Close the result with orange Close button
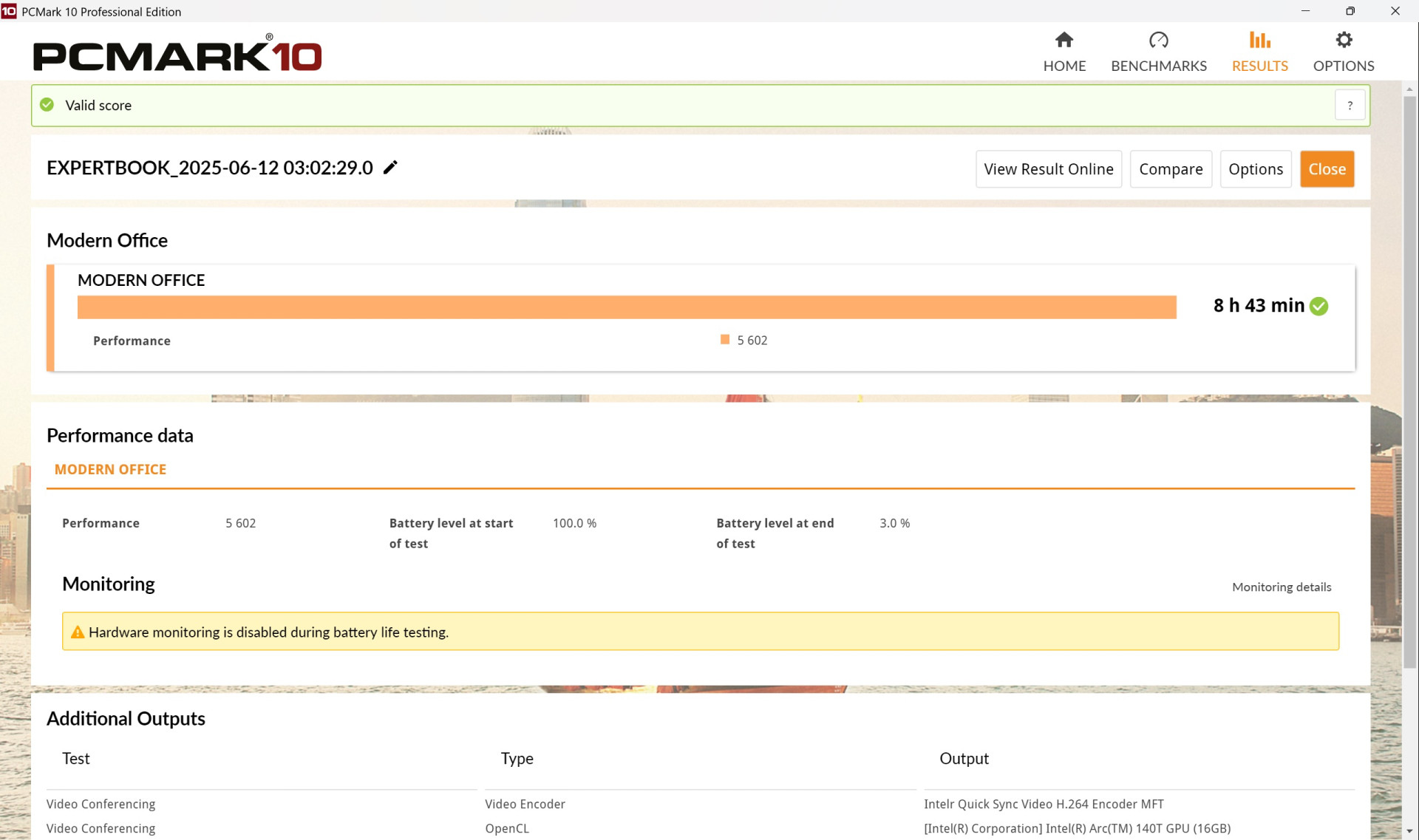The width and height of the screenshot is (1419, 840). [1327, 169]
